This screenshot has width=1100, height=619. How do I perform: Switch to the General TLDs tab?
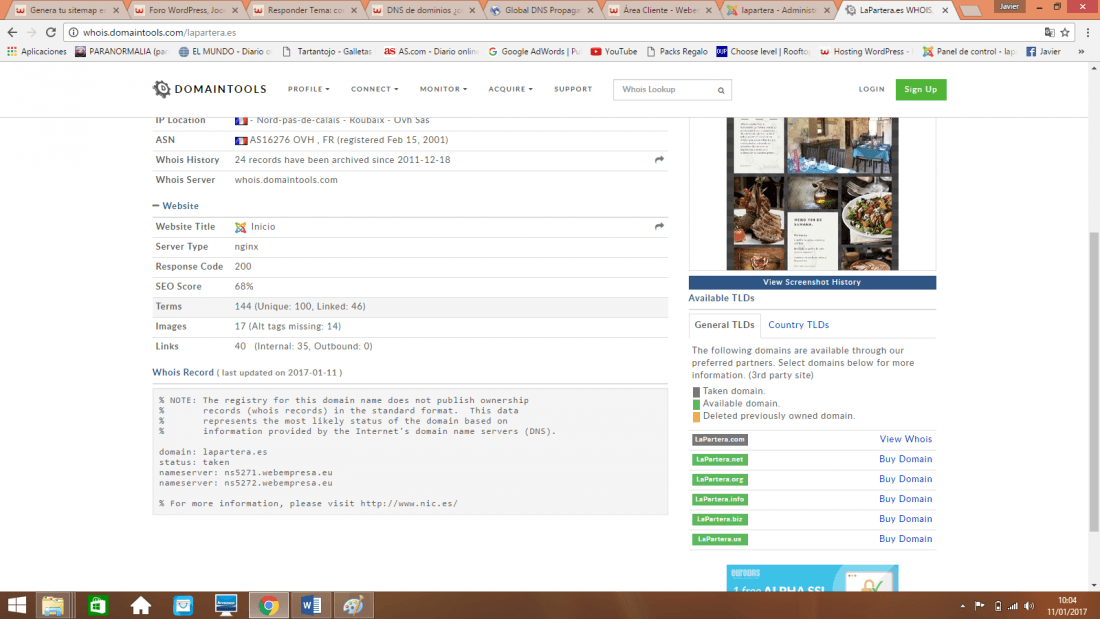click(x=724, y=325)
